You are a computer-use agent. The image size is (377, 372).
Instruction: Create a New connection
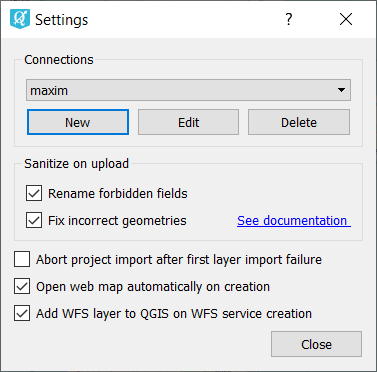(78, 122)
